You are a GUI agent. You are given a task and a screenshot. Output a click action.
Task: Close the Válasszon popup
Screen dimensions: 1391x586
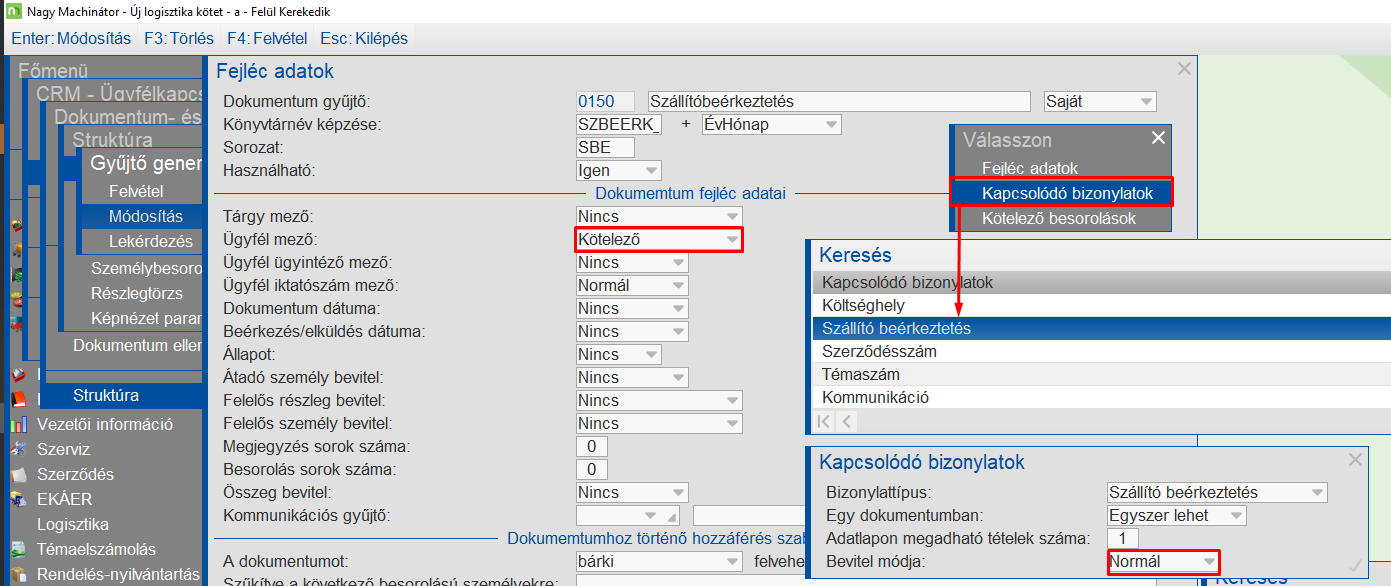coord(1158,138)
